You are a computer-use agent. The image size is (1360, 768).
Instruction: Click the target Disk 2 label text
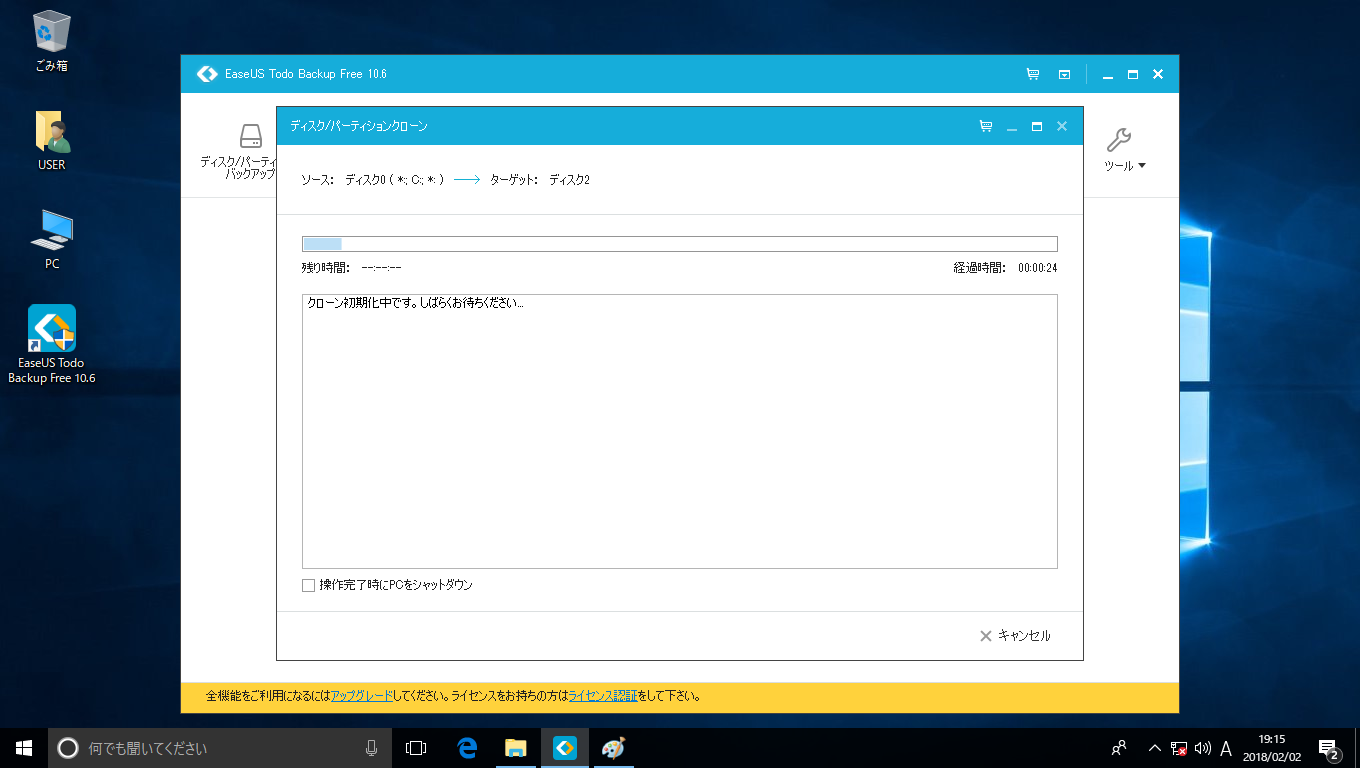[569, 180]
